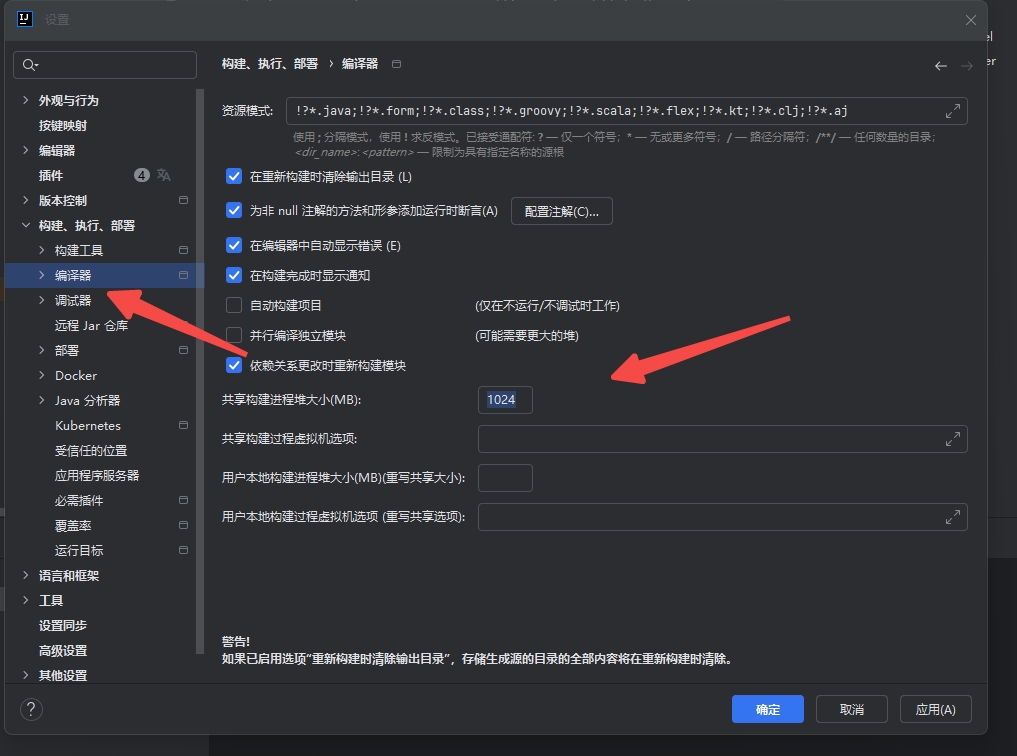Uncheck 在重新构建时清除输出目录 checkbox

pyautogui.click(x=234, y=177)
